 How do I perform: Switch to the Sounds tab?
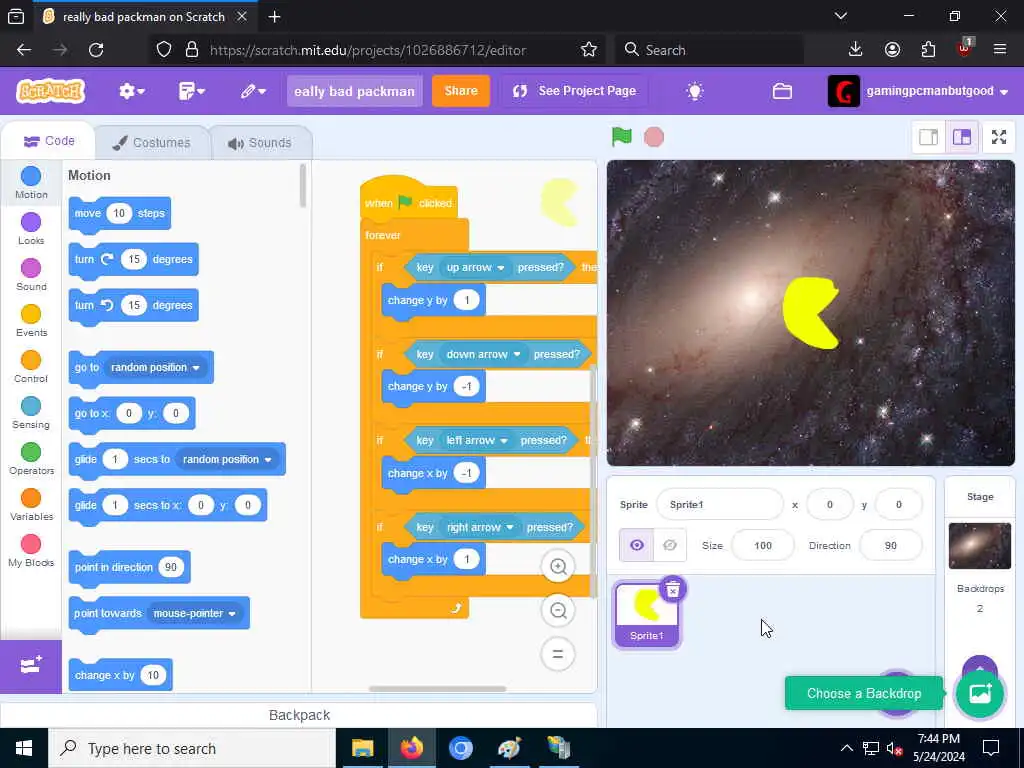(260, 142)
